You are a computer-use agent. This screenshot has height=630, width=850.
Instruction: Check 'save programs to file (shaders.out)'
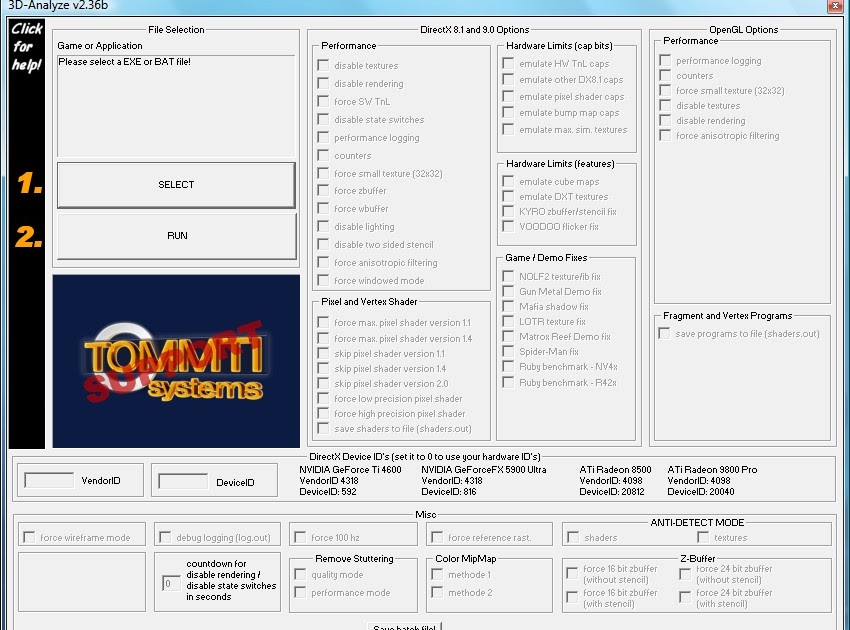(664, 333)
